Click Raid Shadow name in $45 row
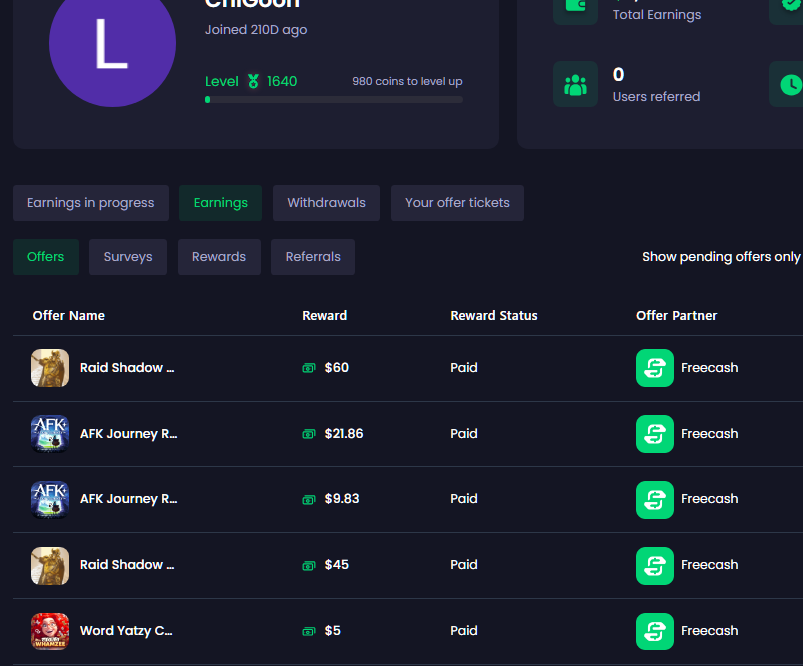The width and height of the screenshot is (803, 666). click(127, 565)
